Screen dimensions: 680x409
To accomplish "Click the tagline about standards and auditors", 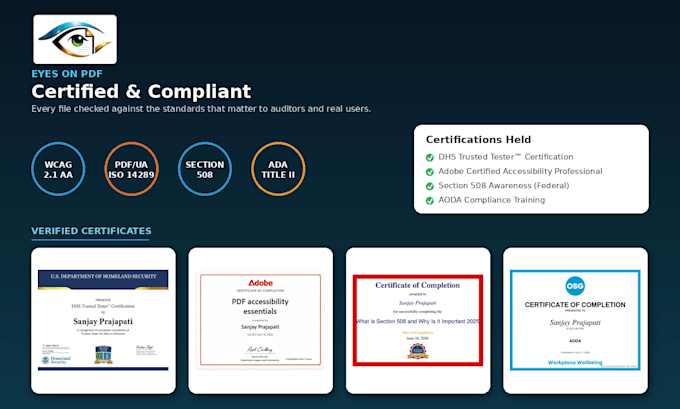I will click(201, 109).
